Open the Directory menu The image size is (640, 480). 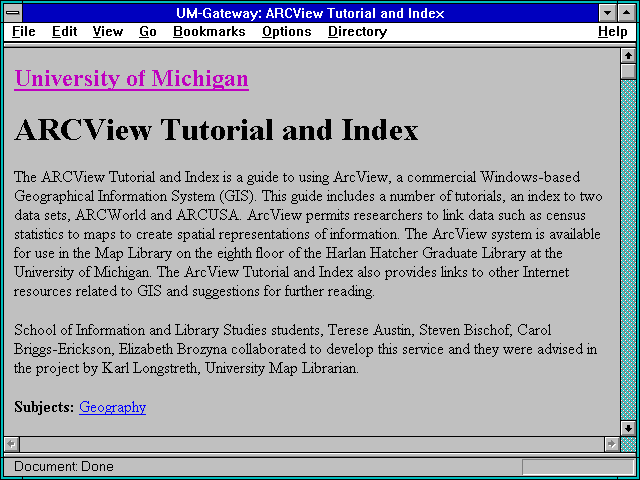358,32
